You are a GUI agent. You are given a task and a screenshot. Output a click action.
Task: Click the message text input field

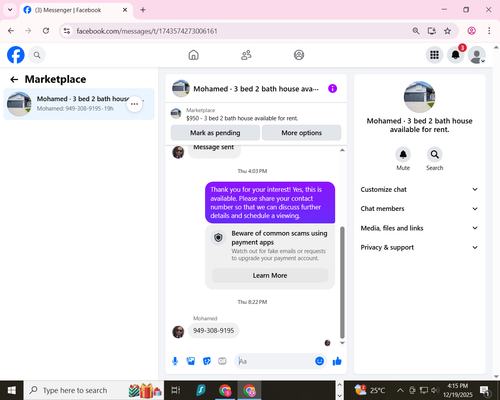274,361
